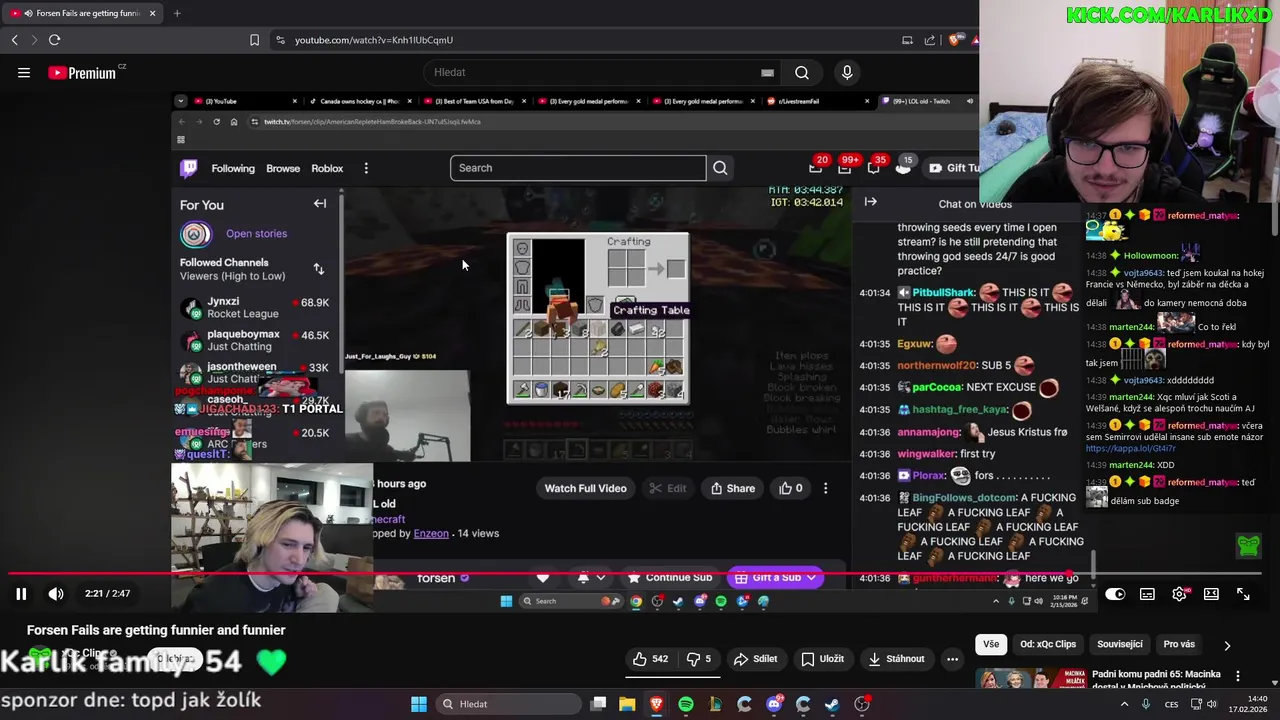
Task: Switch keyboard layout via 'CES' indicator
Action: pos(1171,704)
